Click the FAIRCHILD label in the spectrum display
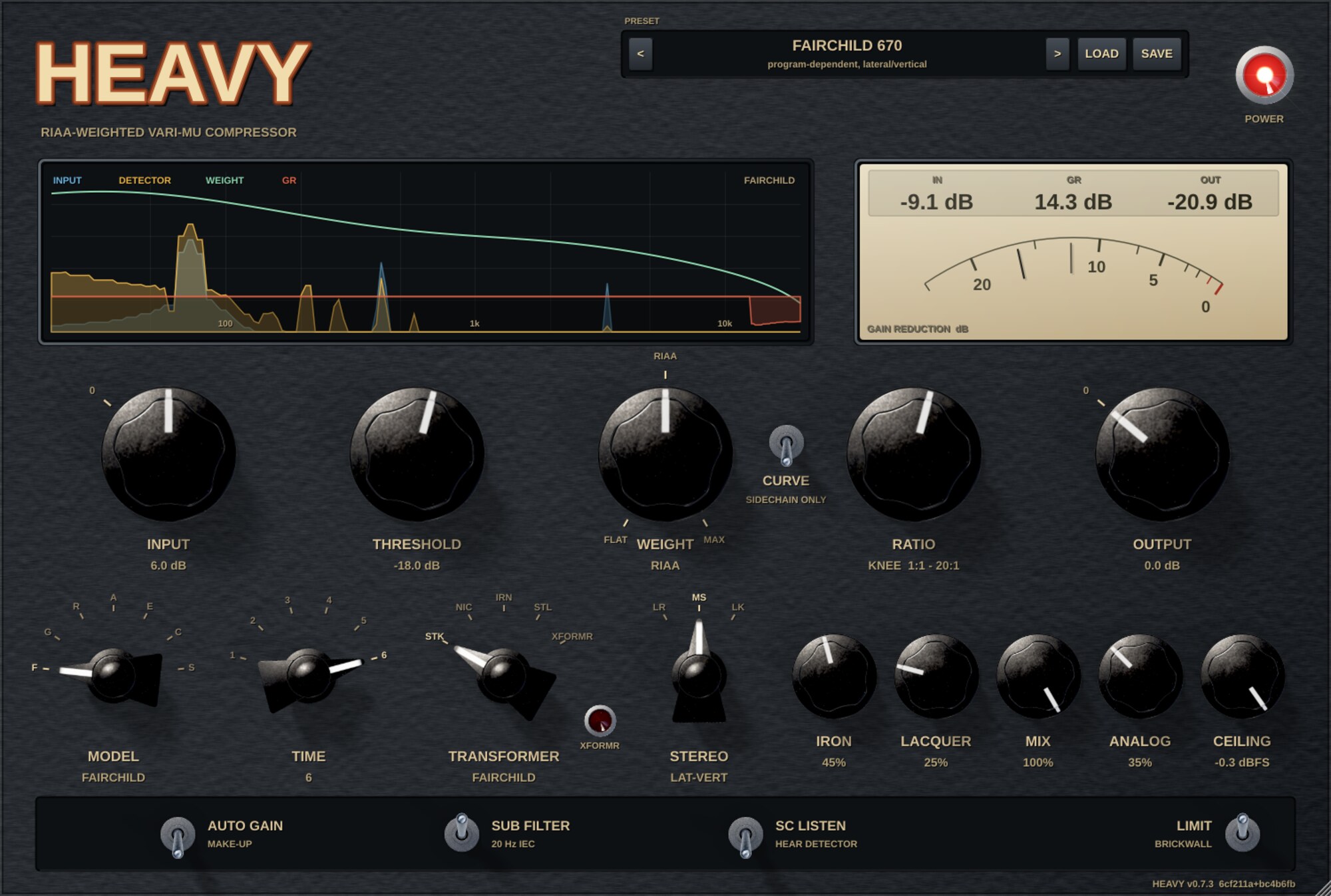 [x=769, y=180]
